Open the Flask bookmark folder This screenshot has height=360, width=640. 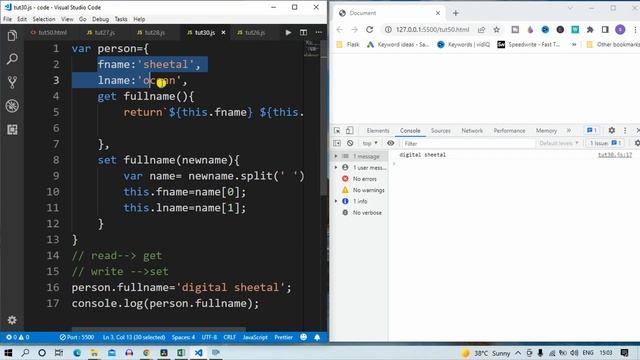point(348,44)
